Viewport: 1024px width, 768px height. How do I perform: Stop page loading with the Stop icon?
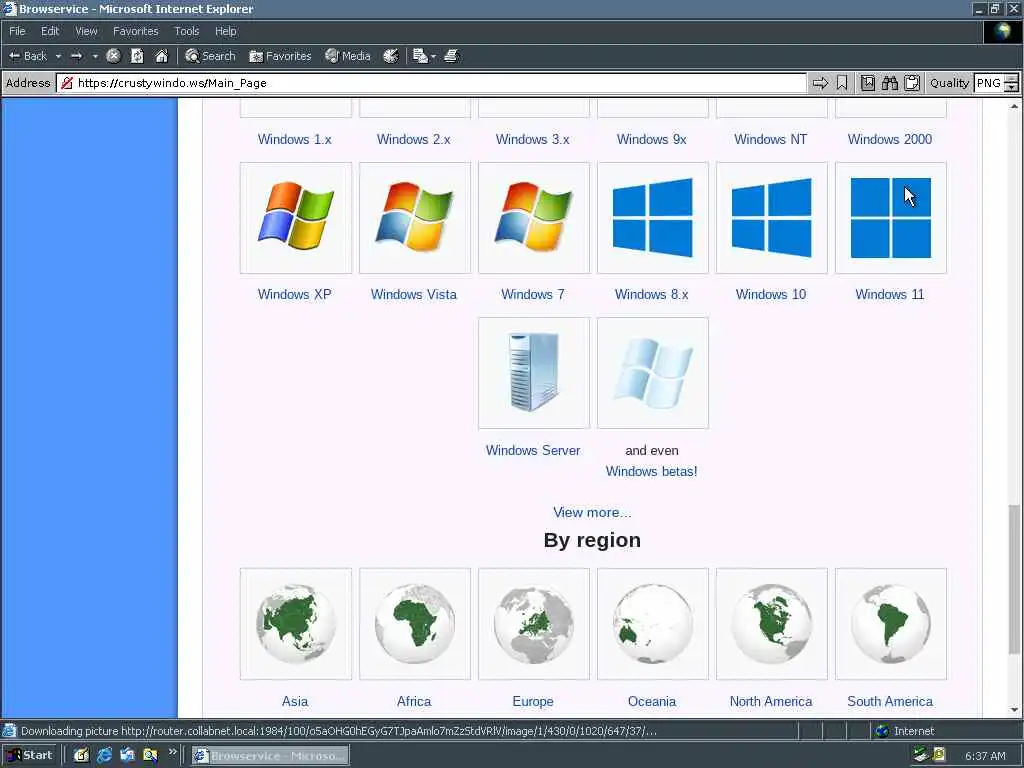[113, 56]
